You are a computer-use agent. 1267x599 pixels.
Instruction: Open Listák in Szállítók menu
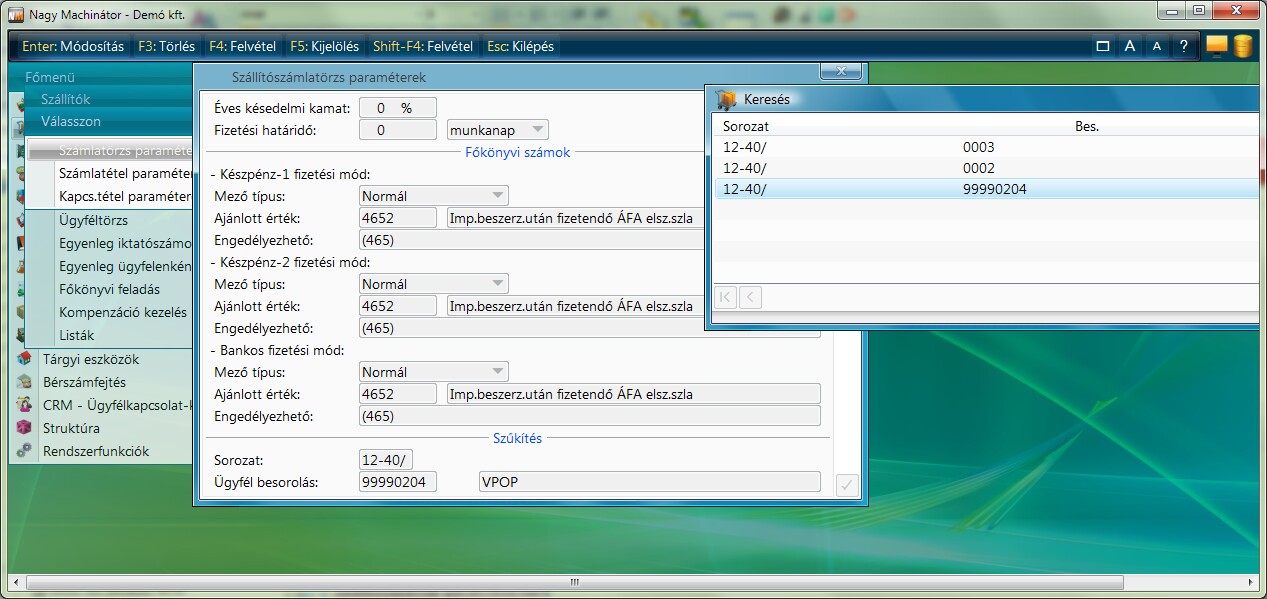(x=77, y=335)
